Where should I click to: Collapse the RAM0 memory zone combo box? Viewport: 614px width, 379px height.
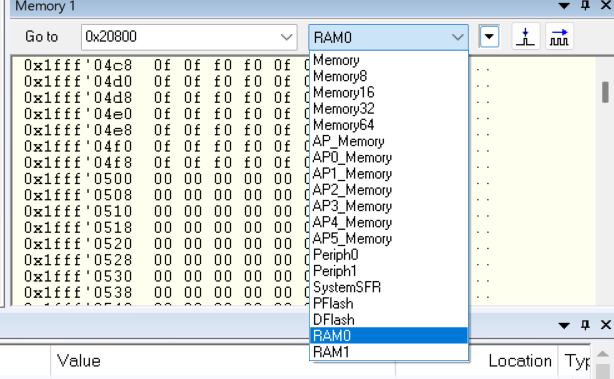point(457,38)
